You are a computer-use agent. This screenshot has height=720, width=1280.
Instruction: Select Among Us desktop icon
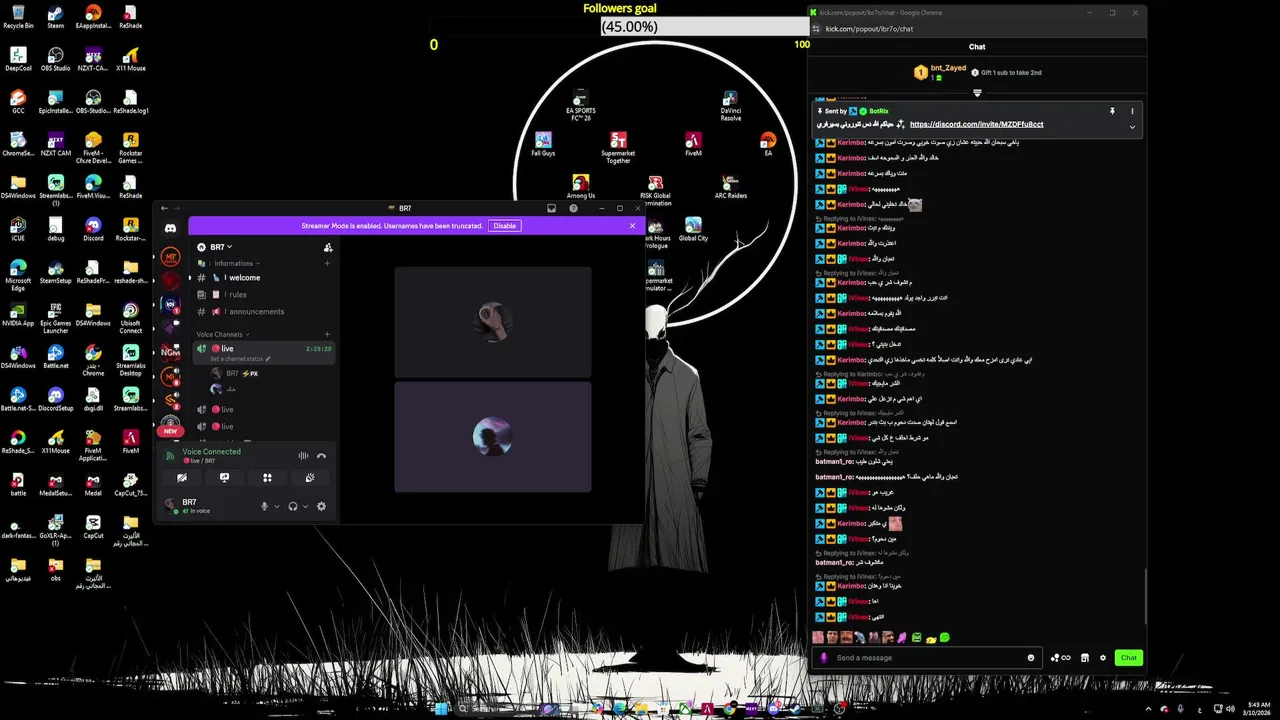coord(580,187)
